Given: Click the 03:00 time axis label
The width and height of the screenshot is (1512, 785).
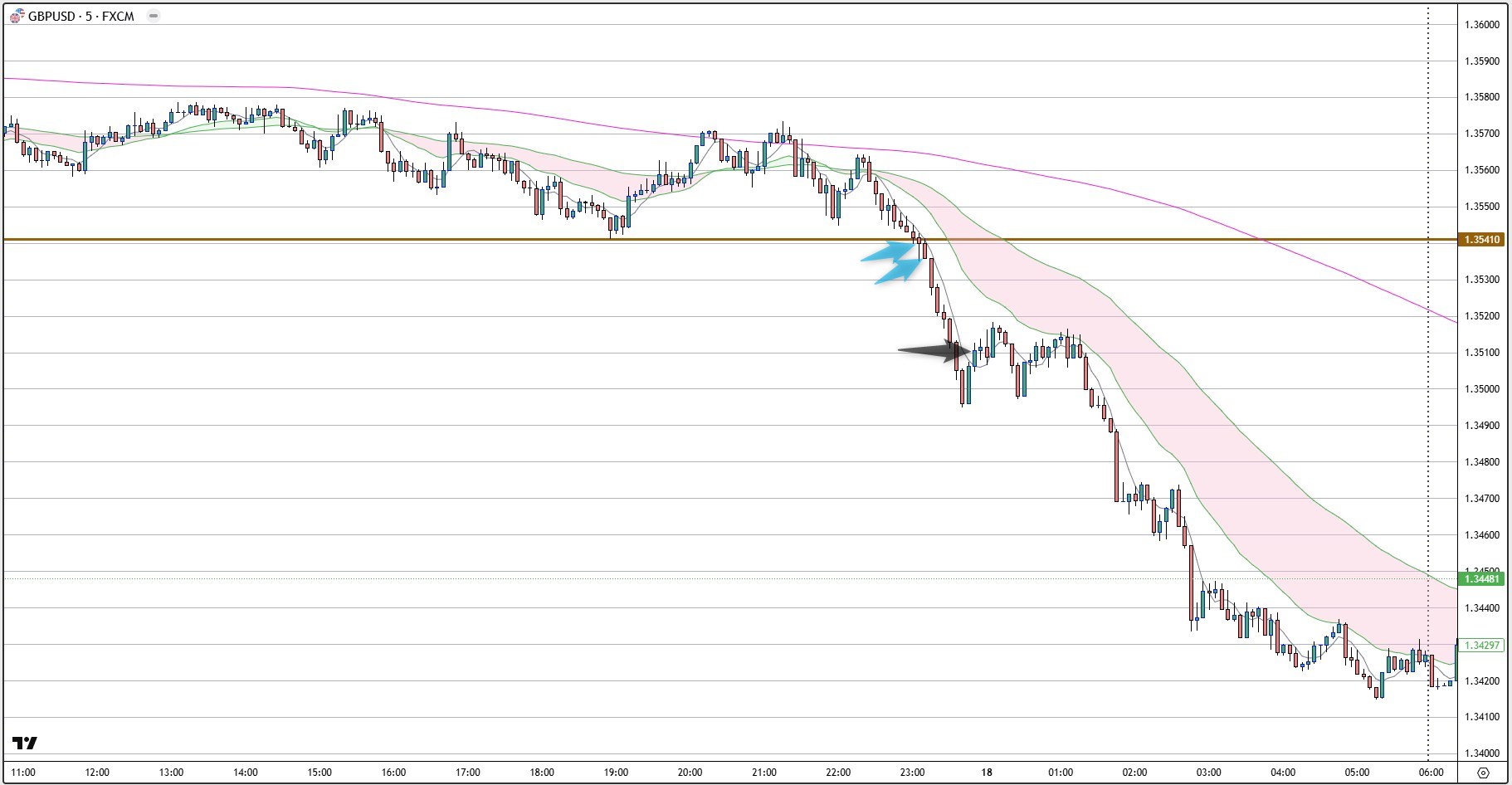Looking at the screenshot, I should [x=1209, y=773].
